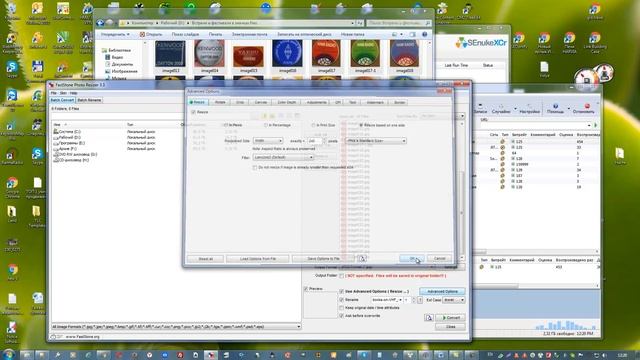Switch to the Rotate tab
Viewport: 640px width, 360px height.
(x=220, y=102)
